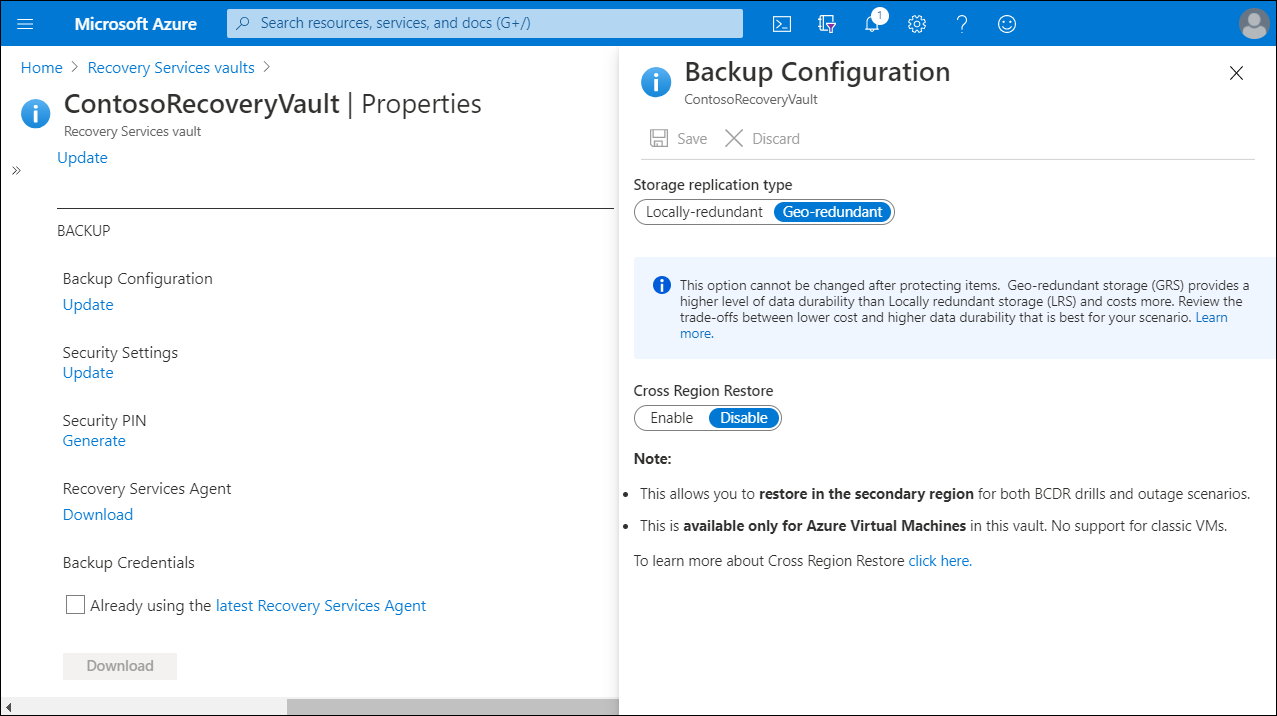Click the Recovery Services vault subtitle
1277x716 pixels.
click(133, 131)
